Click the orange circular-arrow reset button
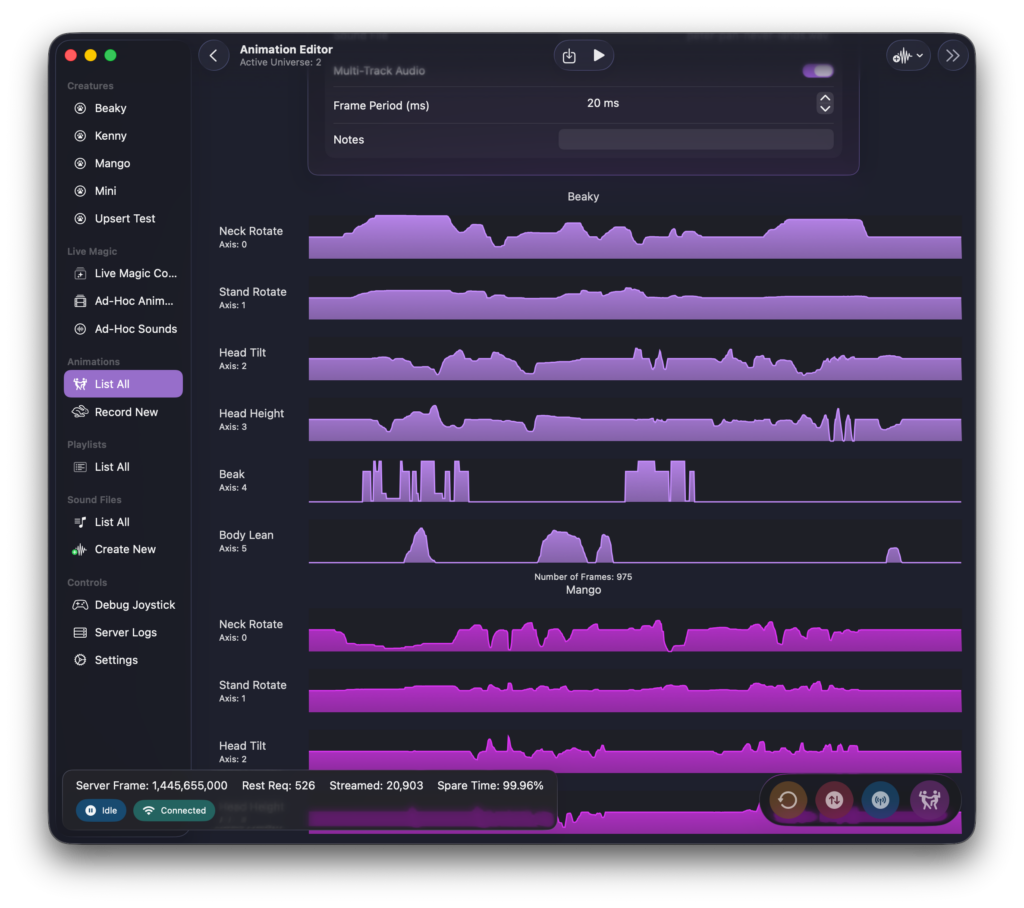 pos(787,800)
